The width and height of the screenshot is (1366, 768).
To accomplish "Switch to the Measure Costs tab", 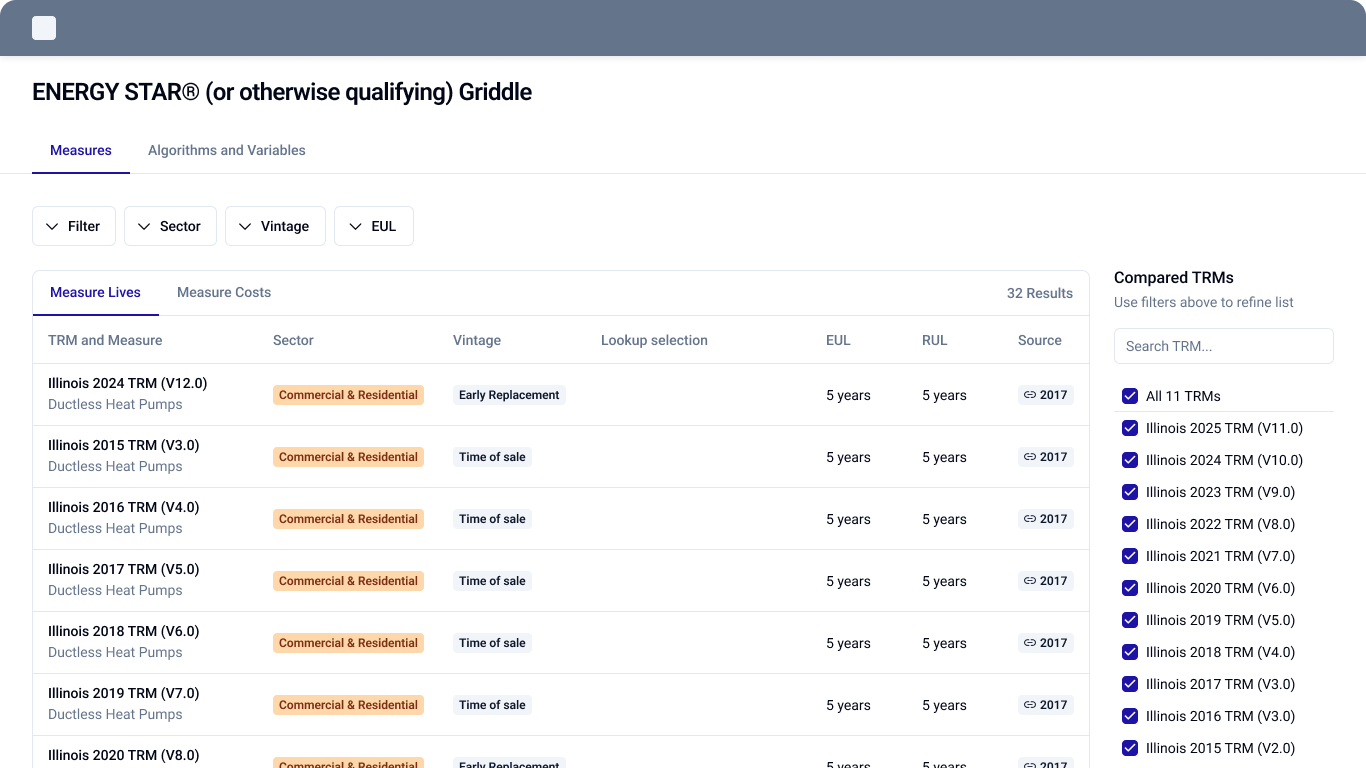I will coord(224,293).
